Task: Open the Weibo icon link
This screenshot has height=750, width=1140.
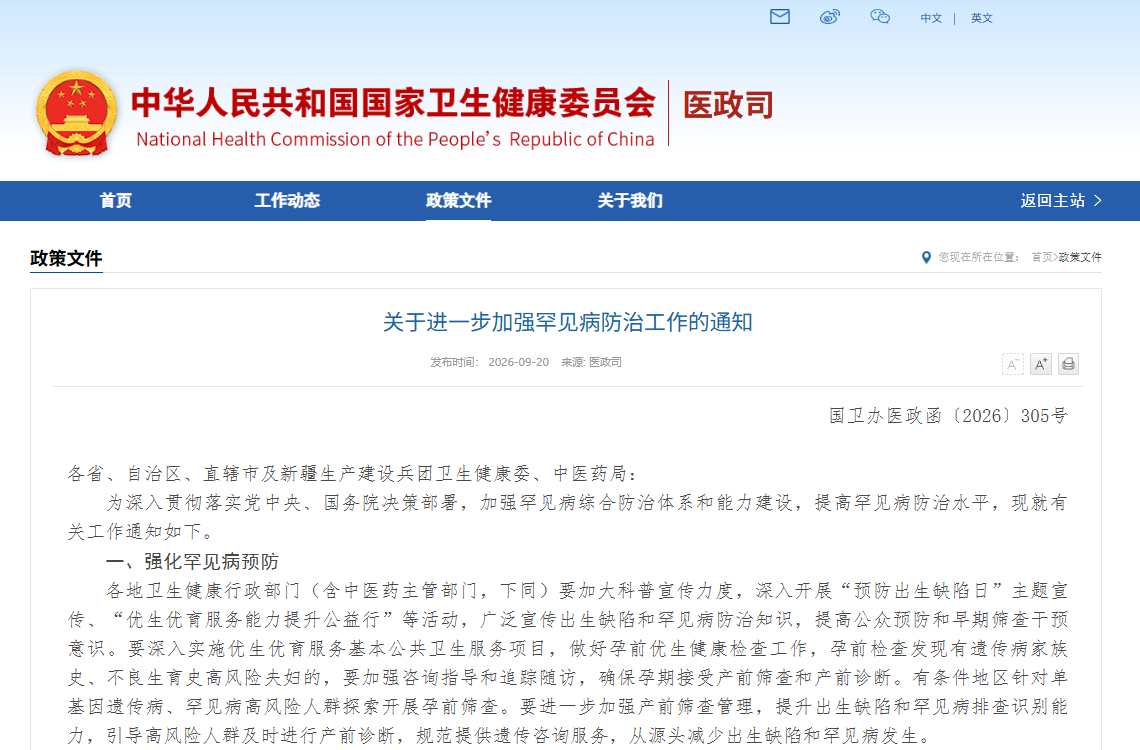Action: click(x=830, y=17)
